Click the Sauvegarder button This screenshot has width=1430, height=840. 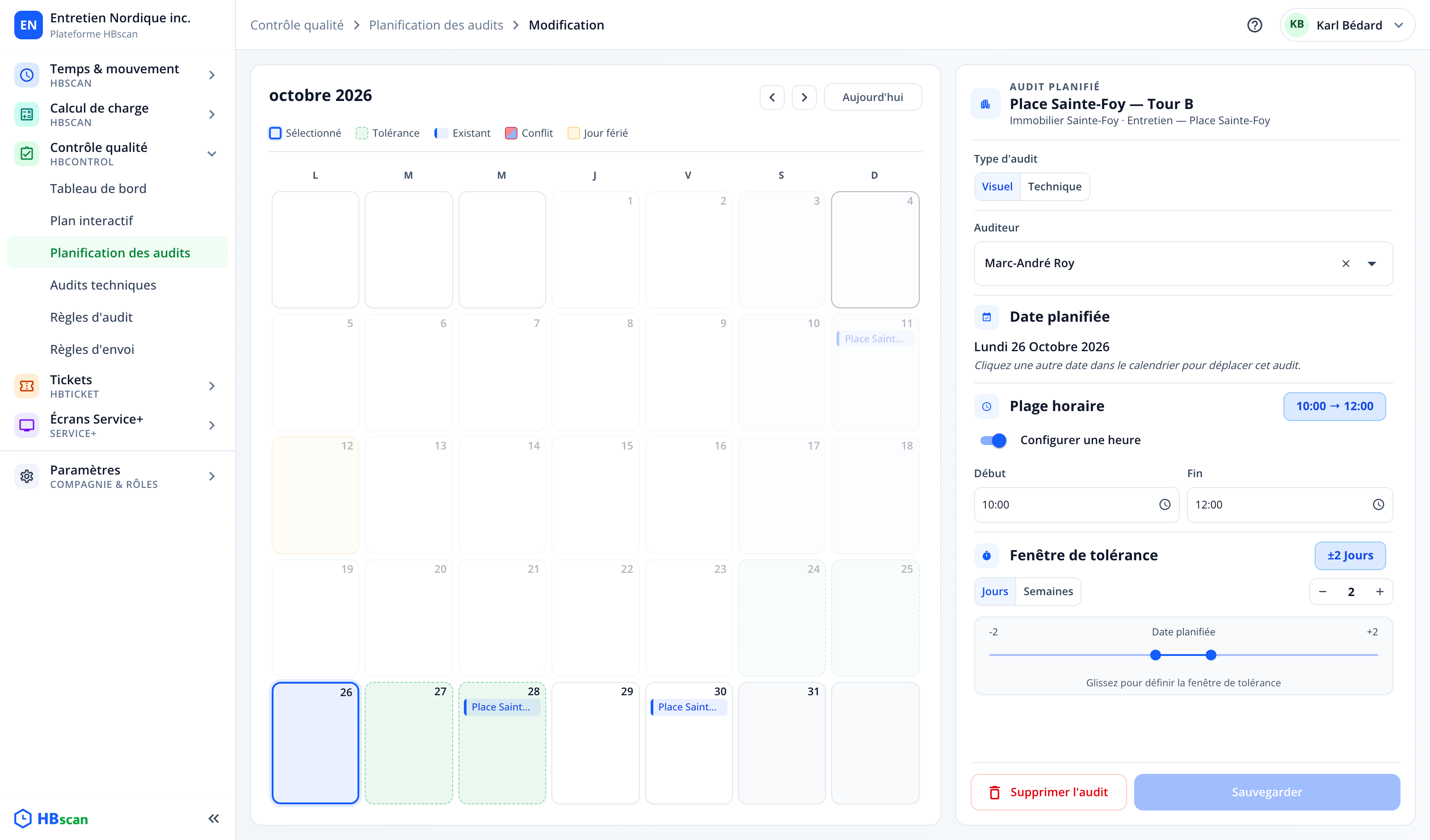click(1266, 792)
